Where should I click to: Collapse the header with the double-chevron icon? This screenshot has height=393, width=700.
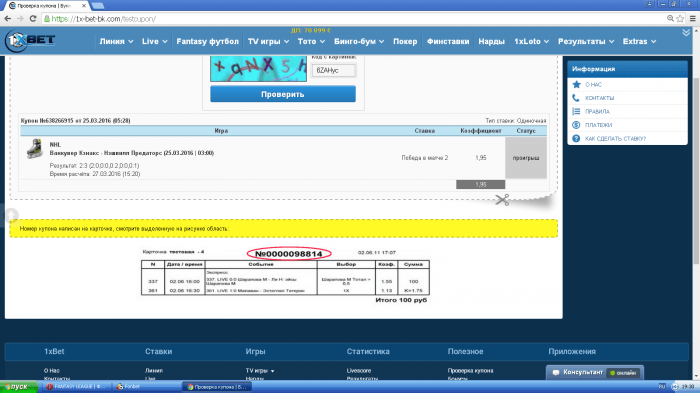[686, 33]
